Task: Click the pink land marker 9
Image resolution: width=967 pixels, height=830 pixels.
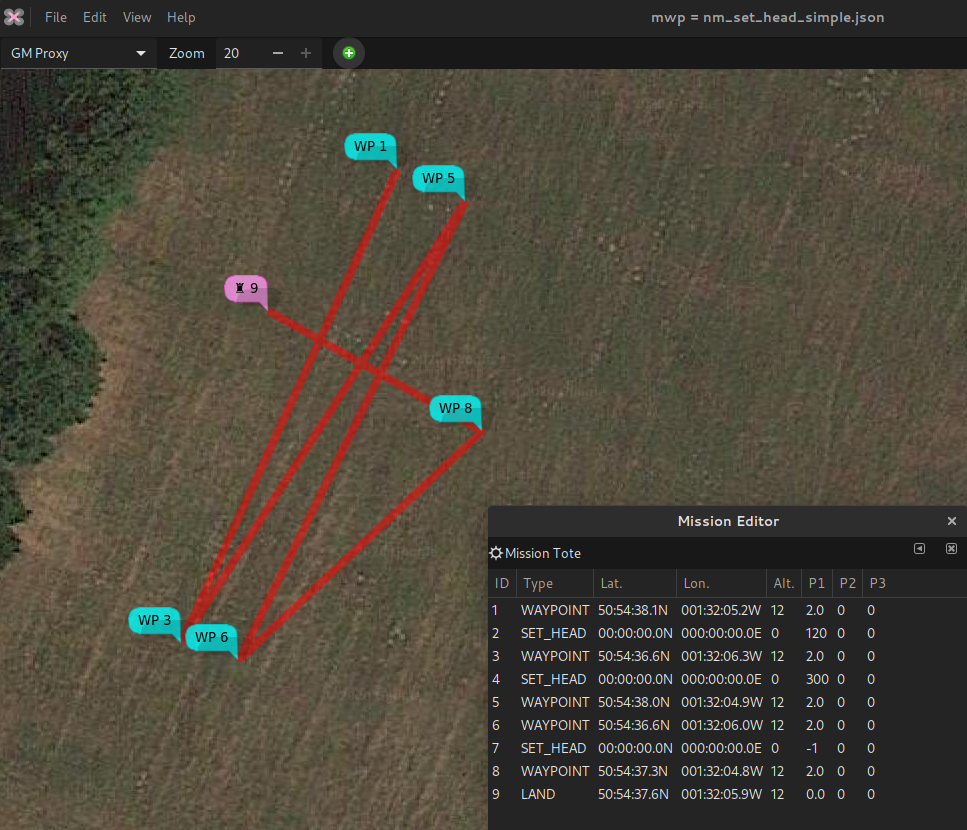Action: point(245,288)
